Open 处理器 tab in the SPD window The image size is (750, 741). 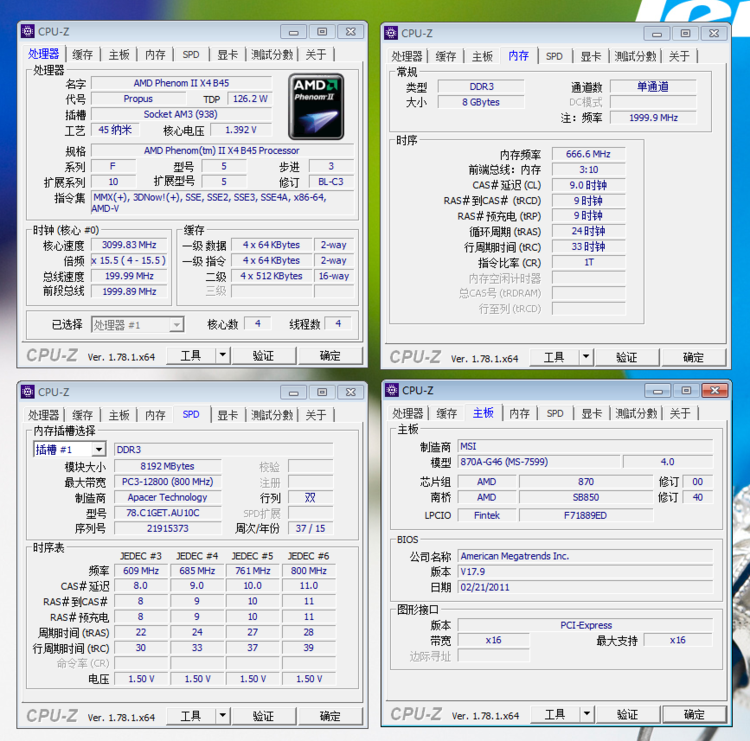[x=43, y=415]
